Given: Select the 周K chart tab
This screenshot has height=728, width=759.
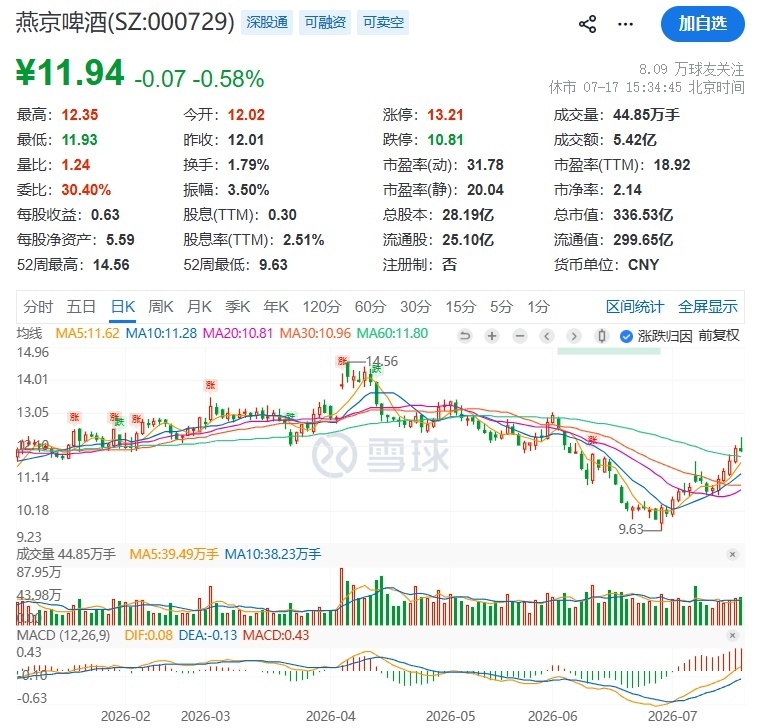Looking at the screenshot, I should (x=161, y=306).
